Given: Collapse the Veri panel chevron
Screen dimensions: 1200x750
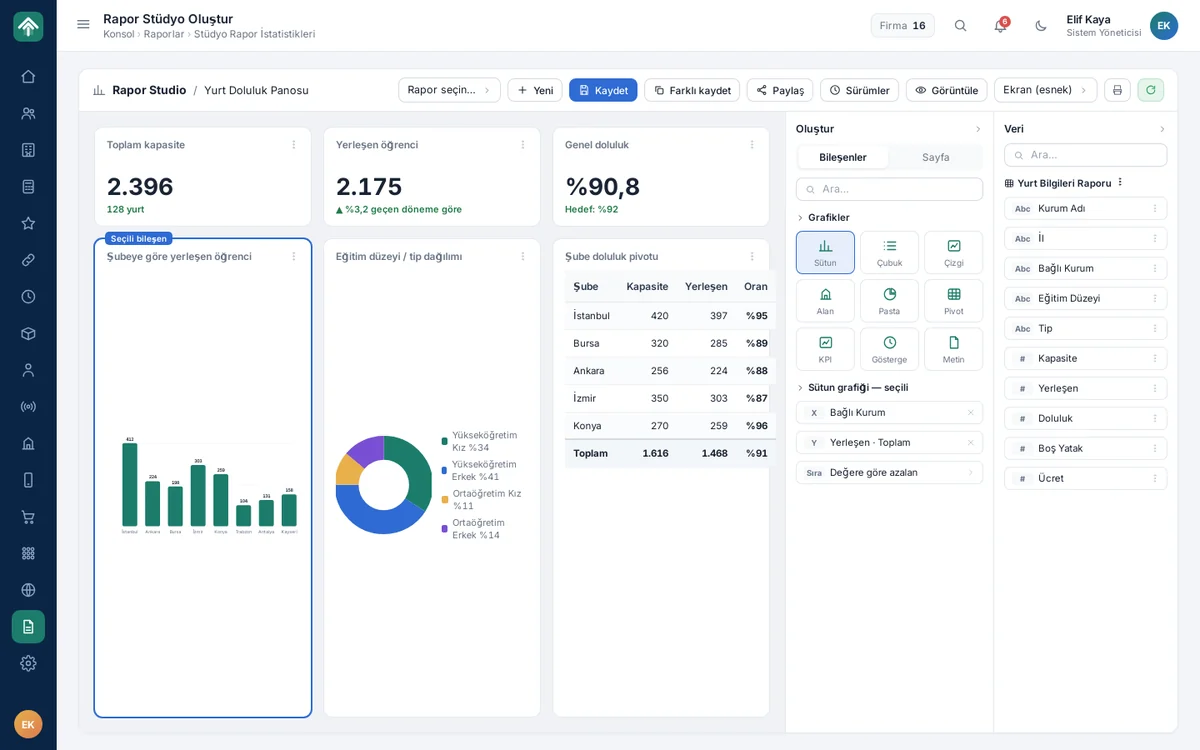Looking at the screenshot, I should click(1162, 129).
